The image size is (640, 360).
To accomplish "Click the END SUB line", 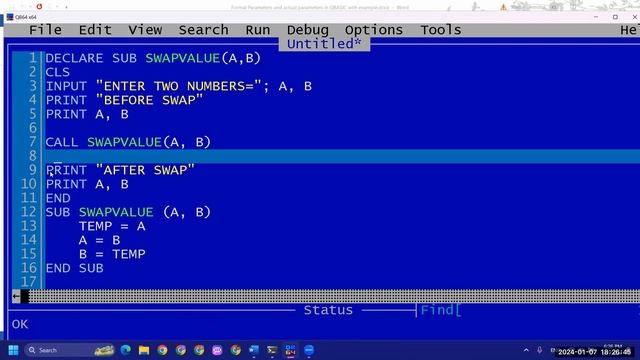I will tap(74, 268).
